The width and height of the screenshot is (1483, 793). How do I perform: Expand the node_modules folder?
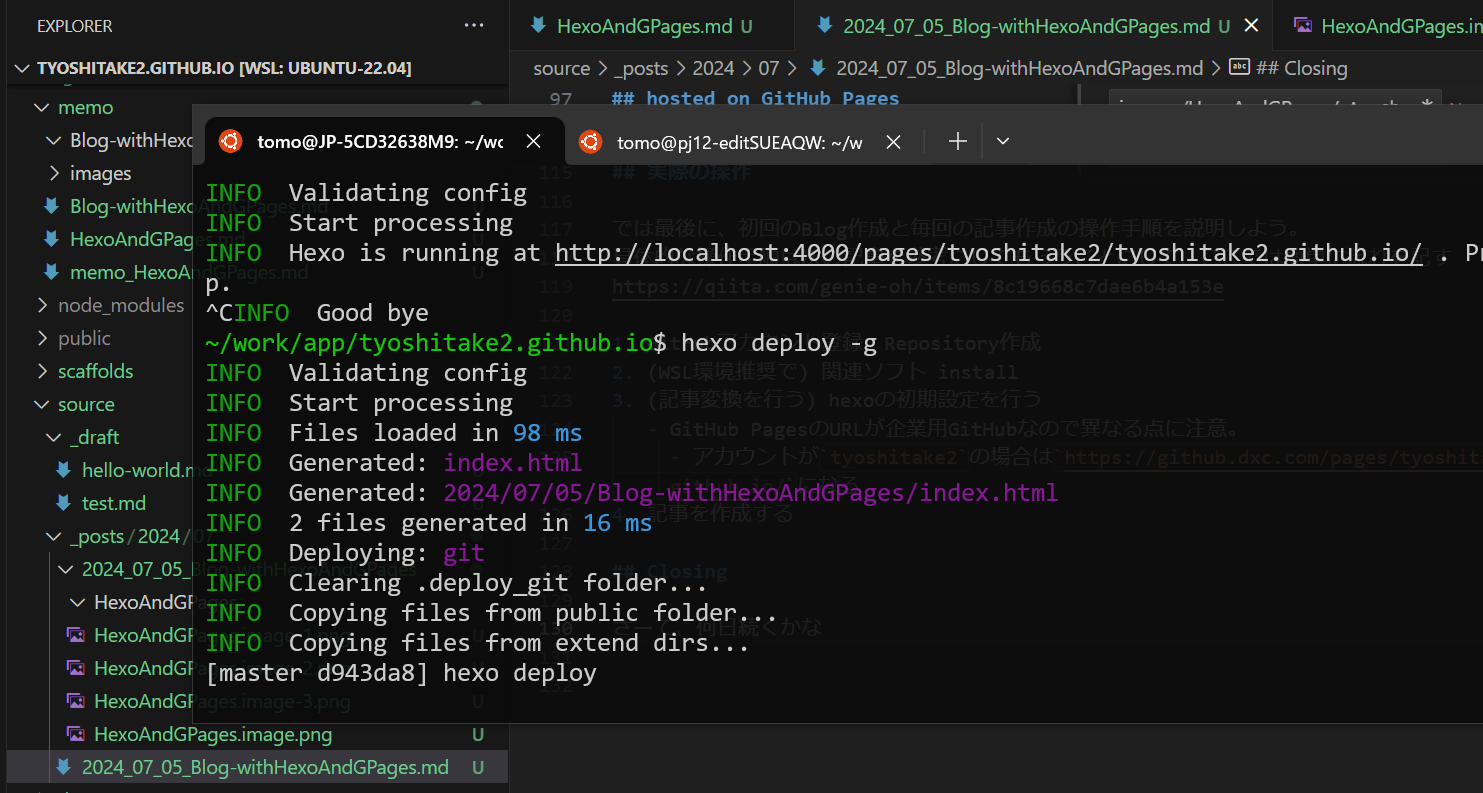click(x=120, y=305)
